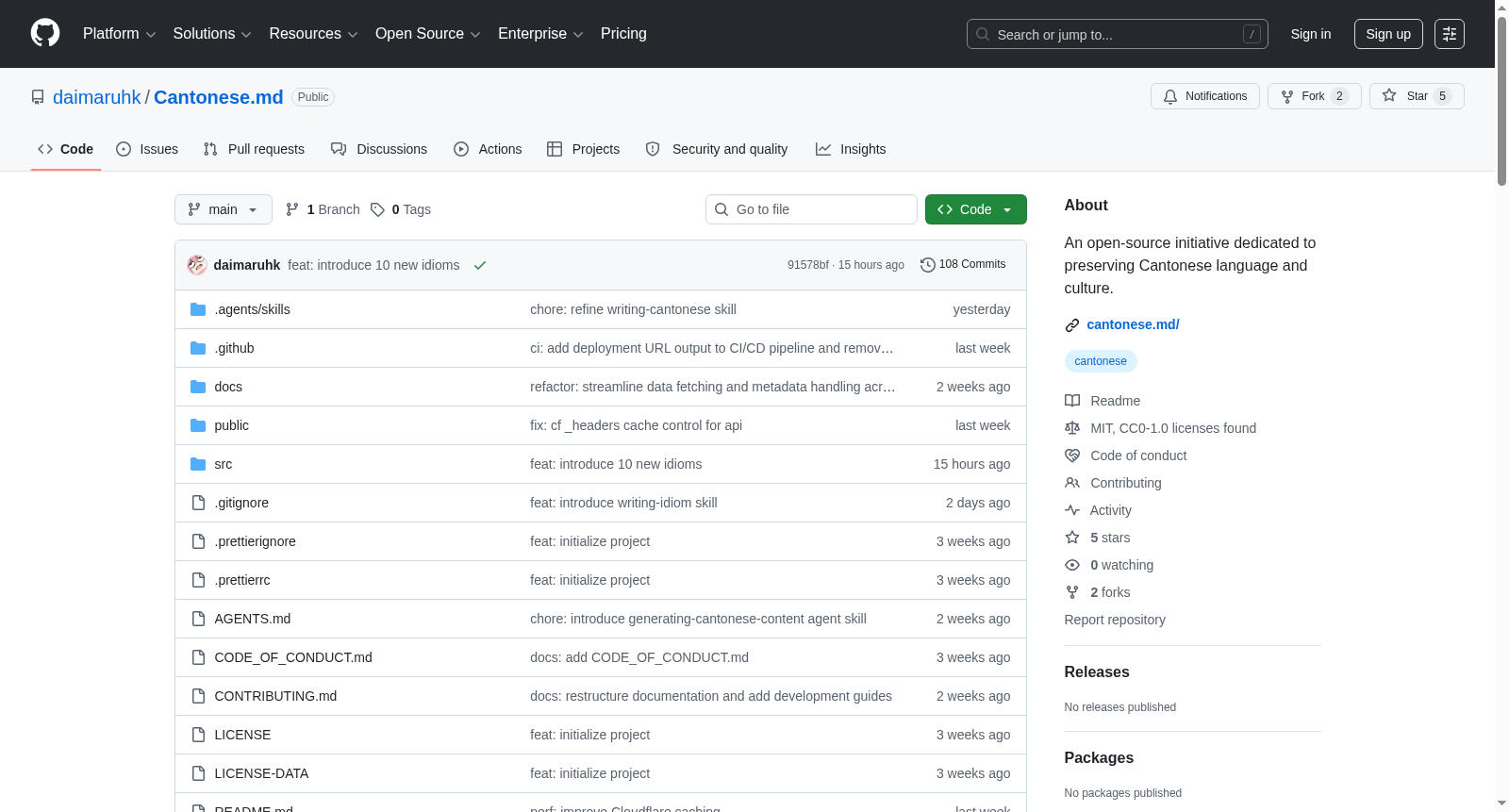1509x812 pixels.
Task: Expand the Open Source menu
Action: pyautogui.click(x=428, y=34)
